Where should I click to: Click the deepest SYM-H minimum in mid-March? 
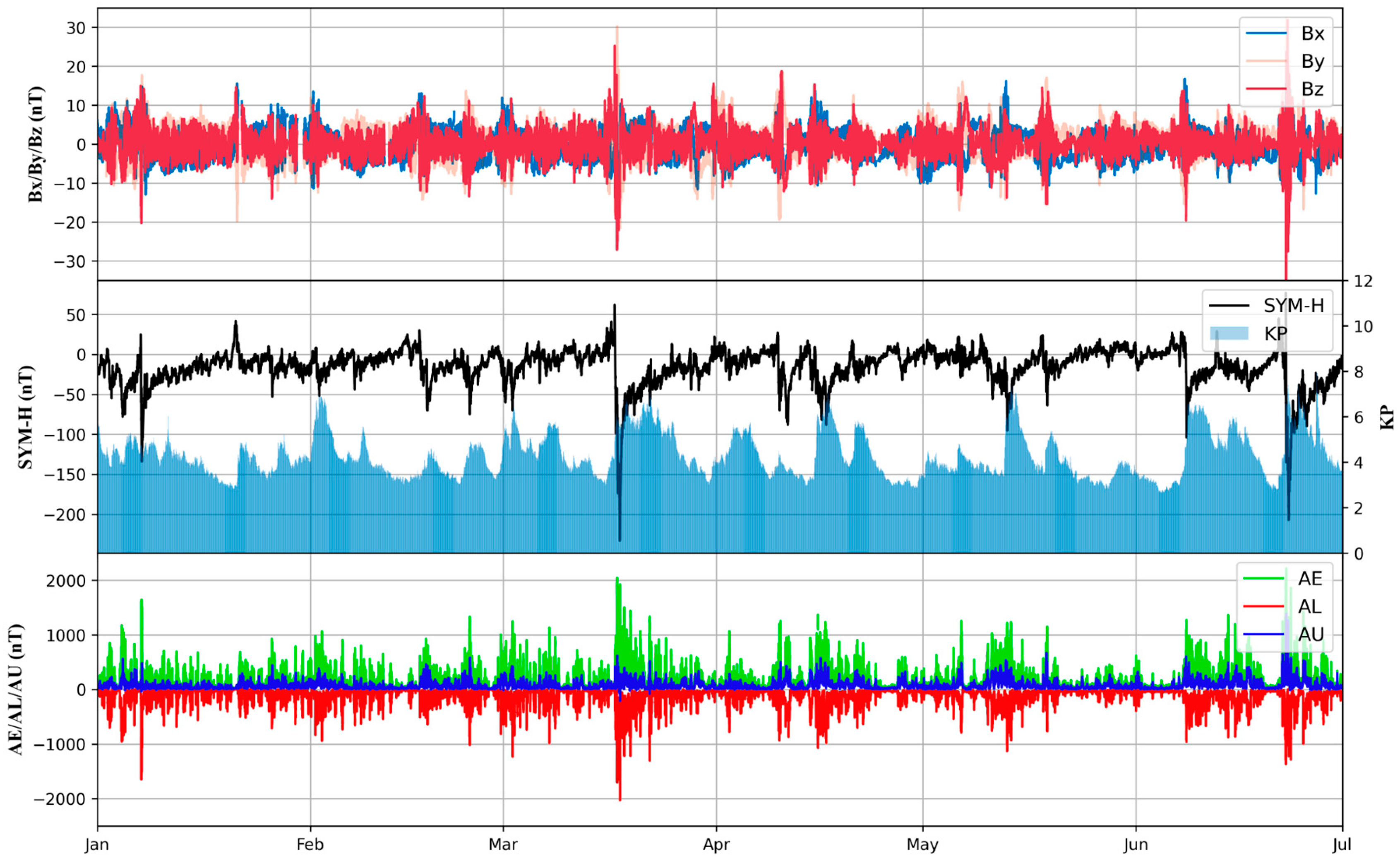[620, 539]
